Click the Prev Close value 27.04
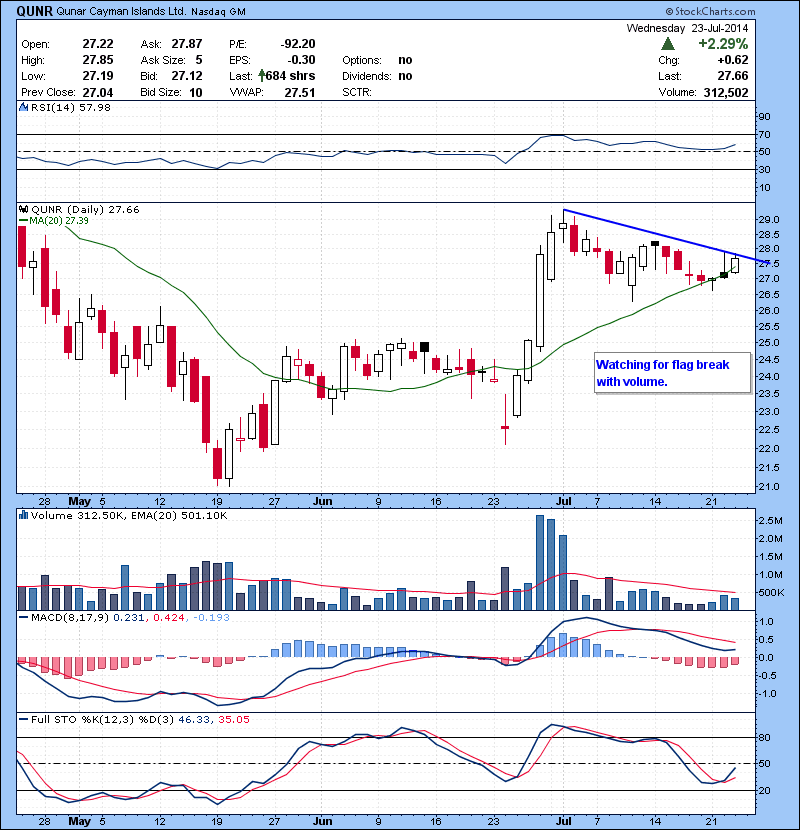800x830 pixels. 98,93
